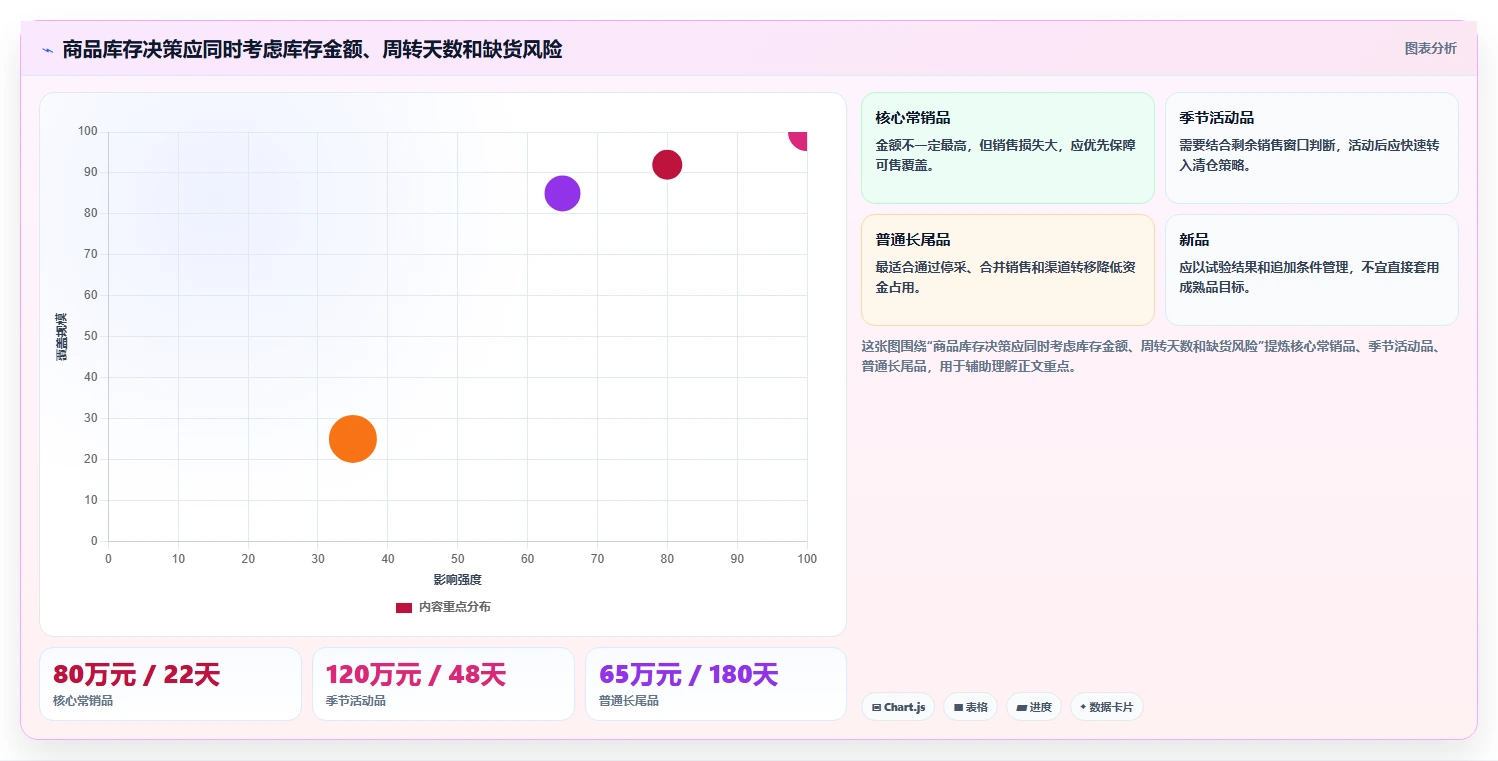Viewport: 1498px width, 761px height.
Task: Select the 表格 tag
Action: click(x=970, y=707)
